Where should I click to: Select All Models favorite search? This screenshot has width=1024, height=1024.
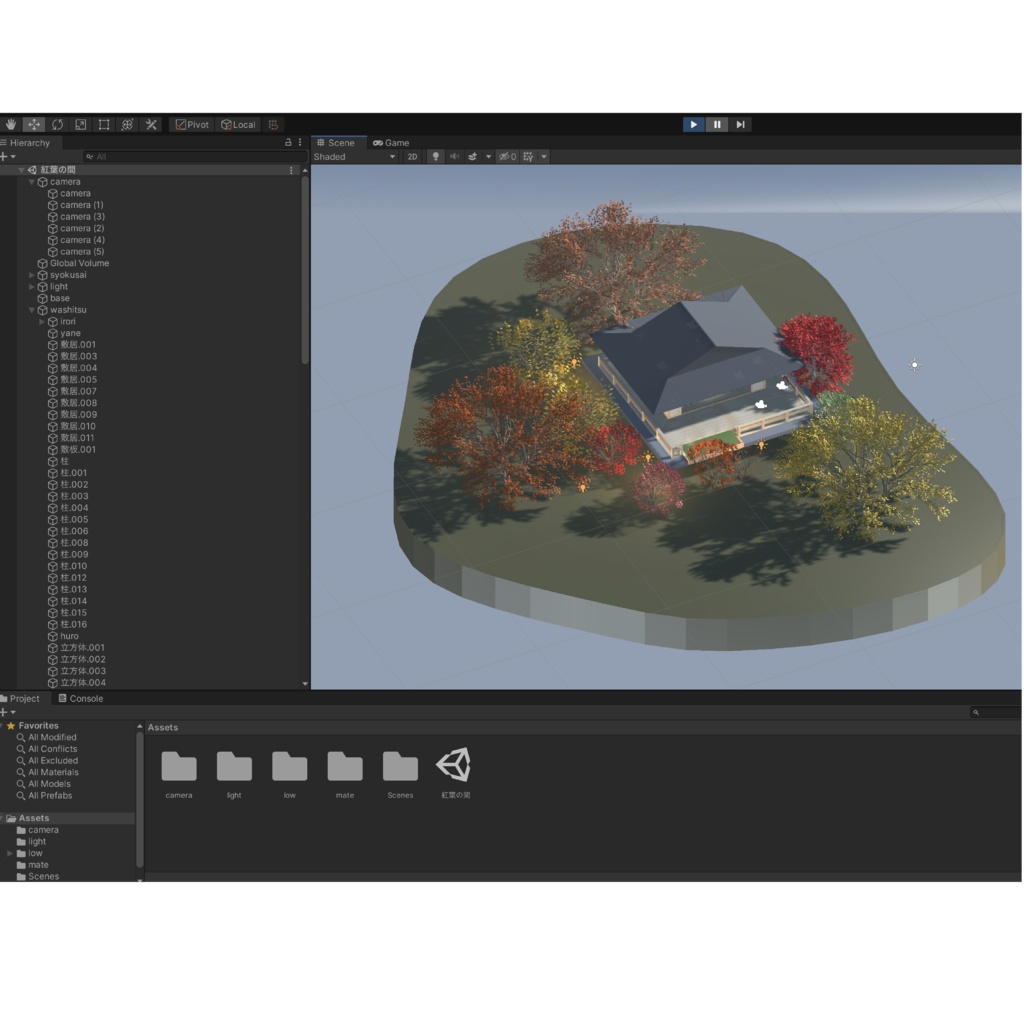[x=49, y=784]
